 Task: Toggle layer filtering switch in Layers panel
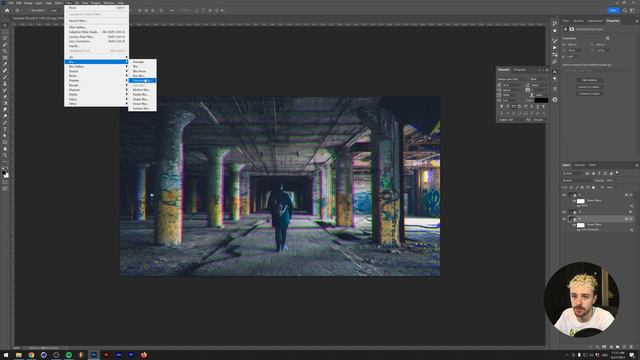(x=617, y=172)
